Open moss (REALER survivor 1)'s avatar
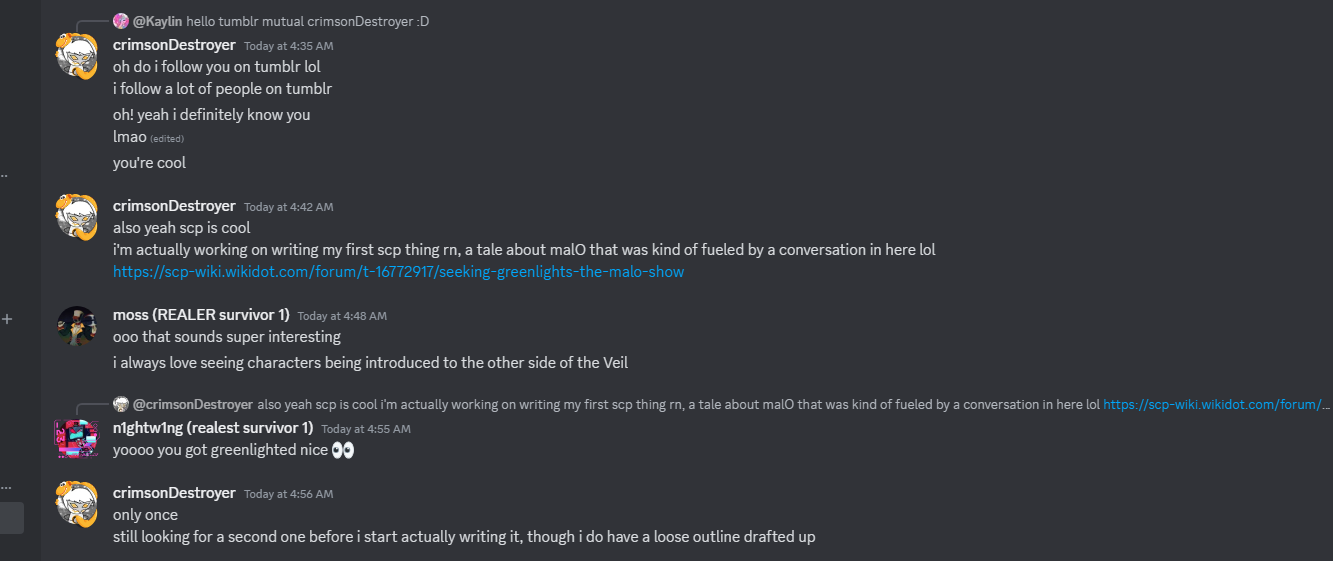The width and height of the screenshot is (1333, 561). [x=77, y=326]
